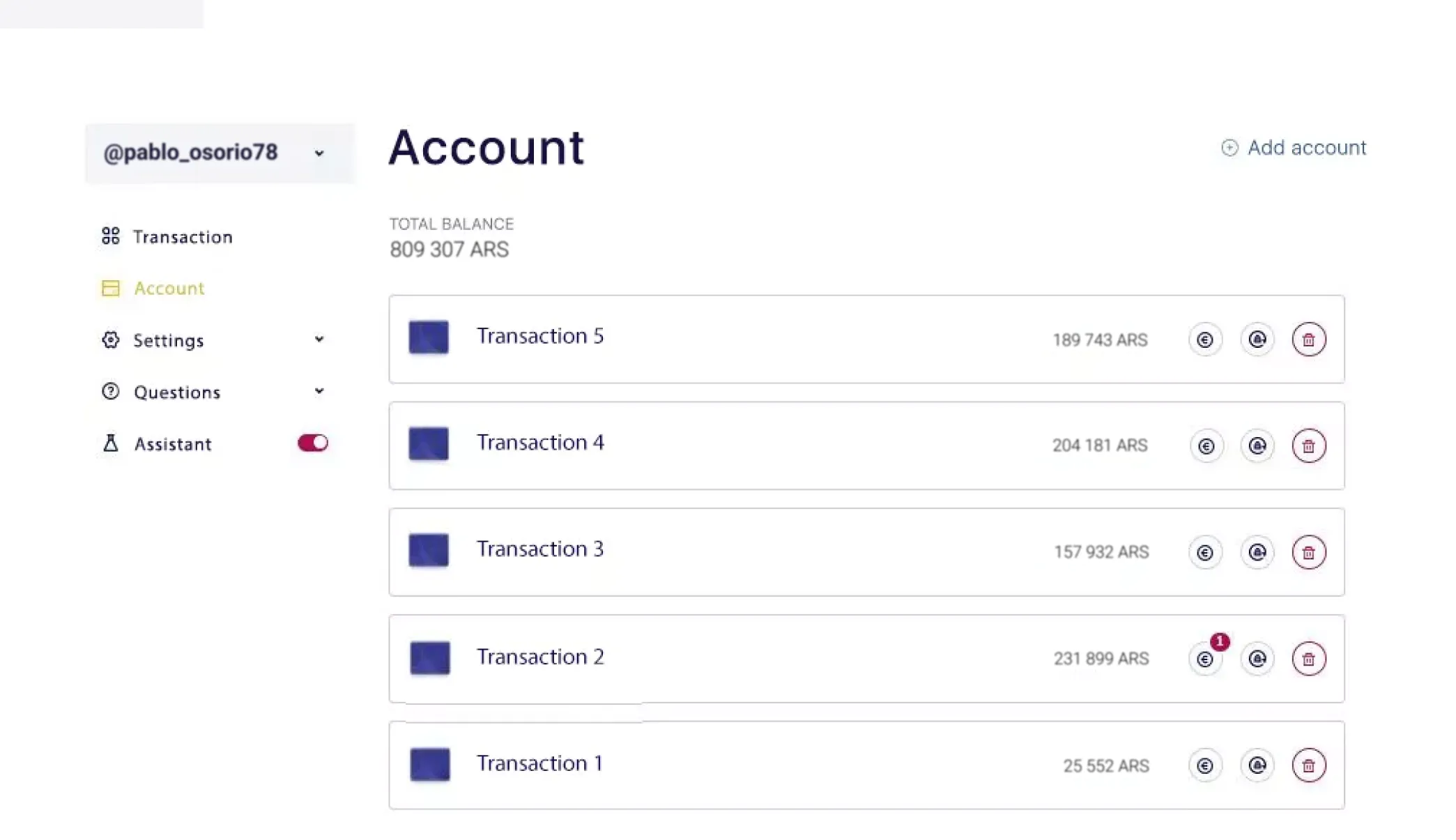Click the at-sign icon for Transaction 5
Viewport: 1456px width, 840px height.
[1257, 339]
